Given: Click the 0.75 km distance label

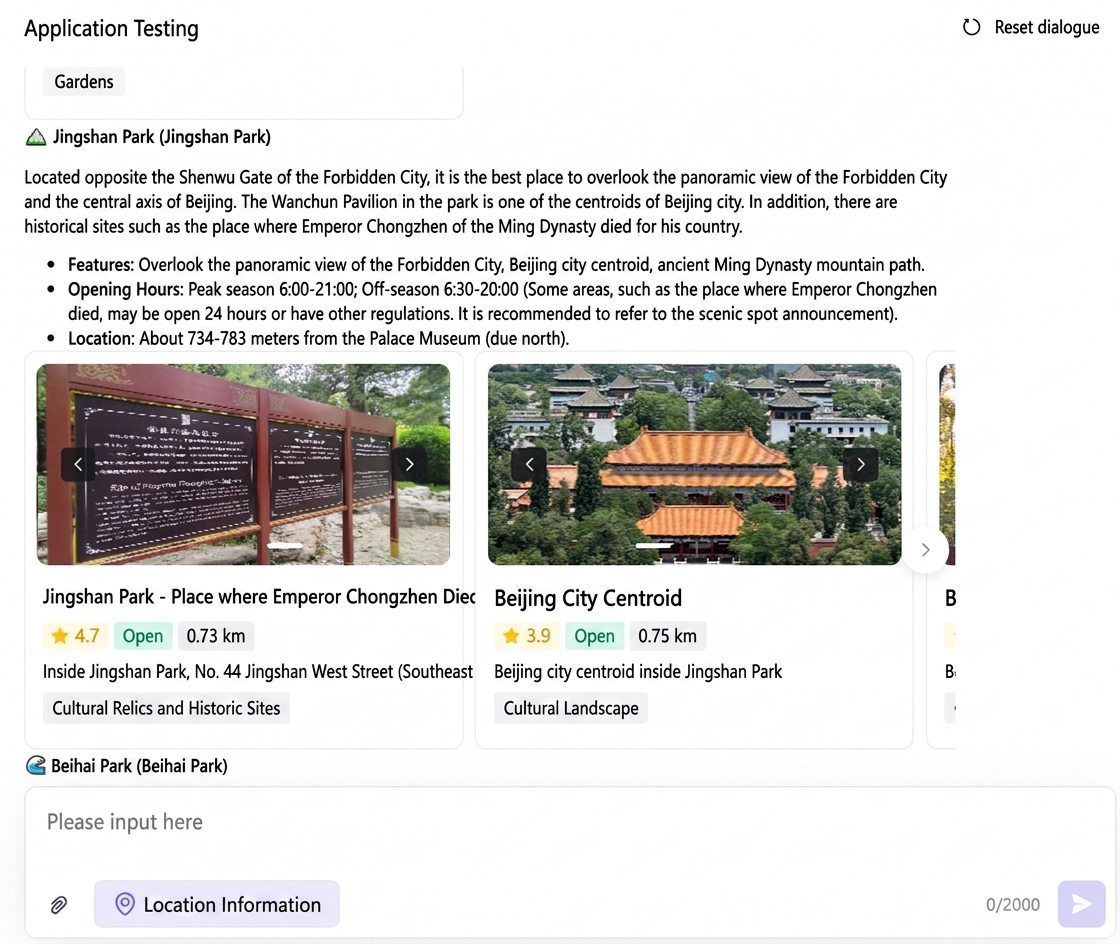Looking at the screenshot, I should 667,636.
